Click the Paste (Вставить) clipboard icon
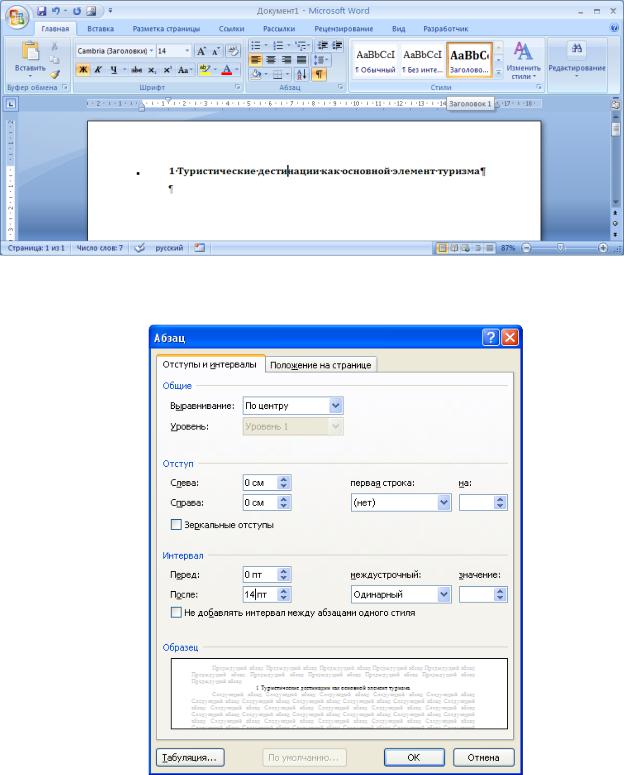This screenshot has width=624, height=775. click(30, 51)
